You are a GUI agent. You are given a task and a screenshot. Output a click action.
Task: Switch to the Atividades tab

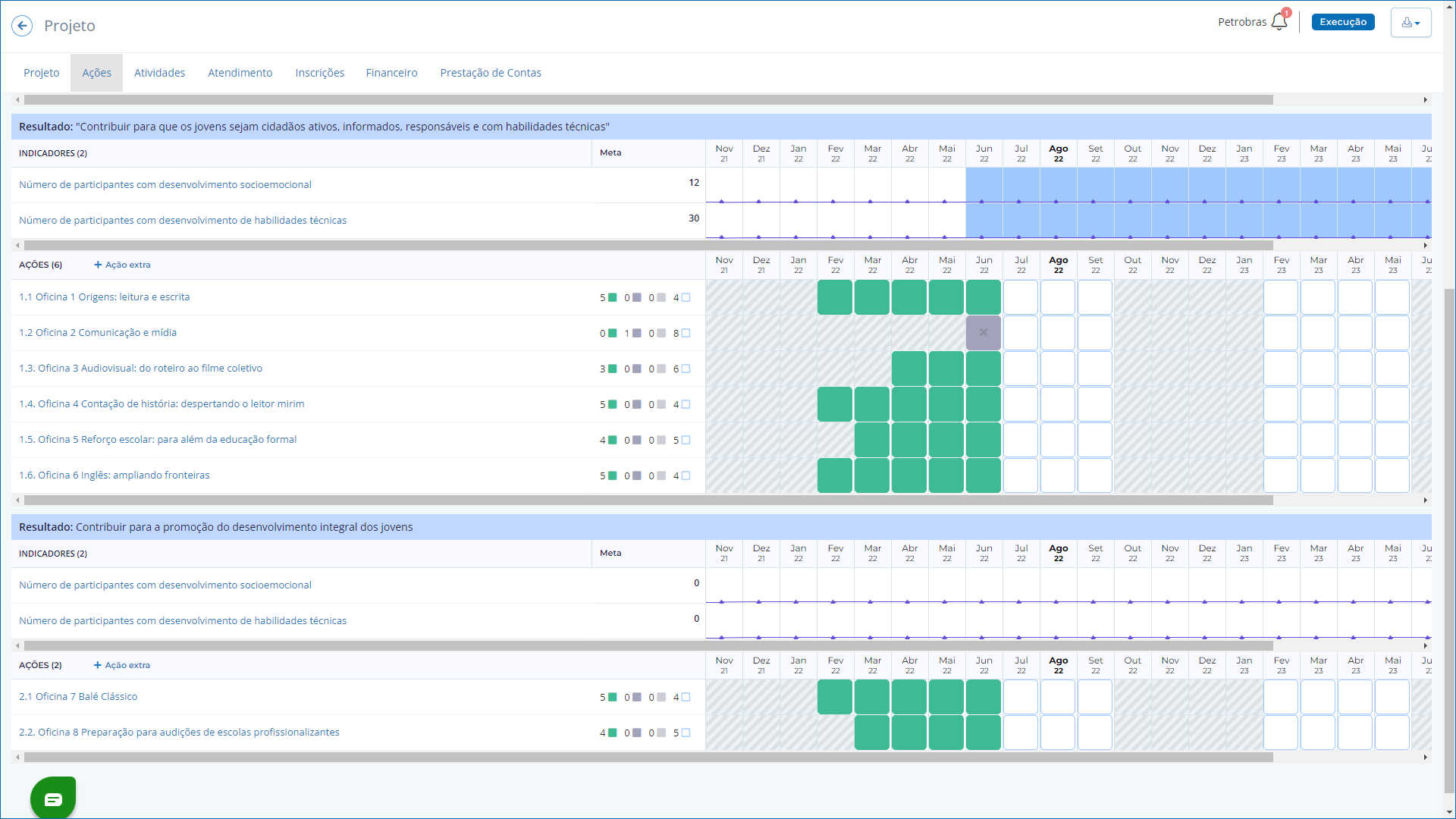[x=159, y=73]
